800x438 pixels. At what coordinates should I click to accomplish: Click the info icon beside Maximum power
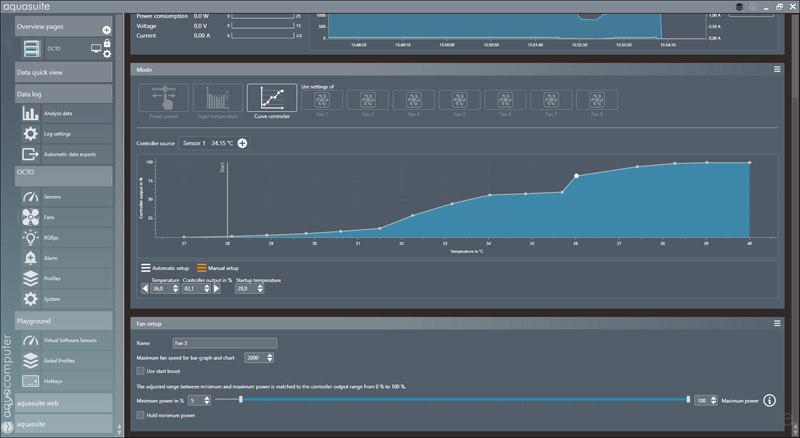(770, 400)
